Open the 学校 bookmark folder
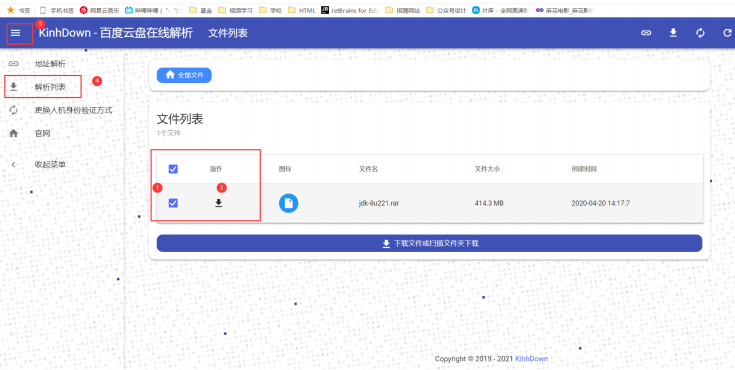The height and width of the screenshot is (370, 735). 270,10
